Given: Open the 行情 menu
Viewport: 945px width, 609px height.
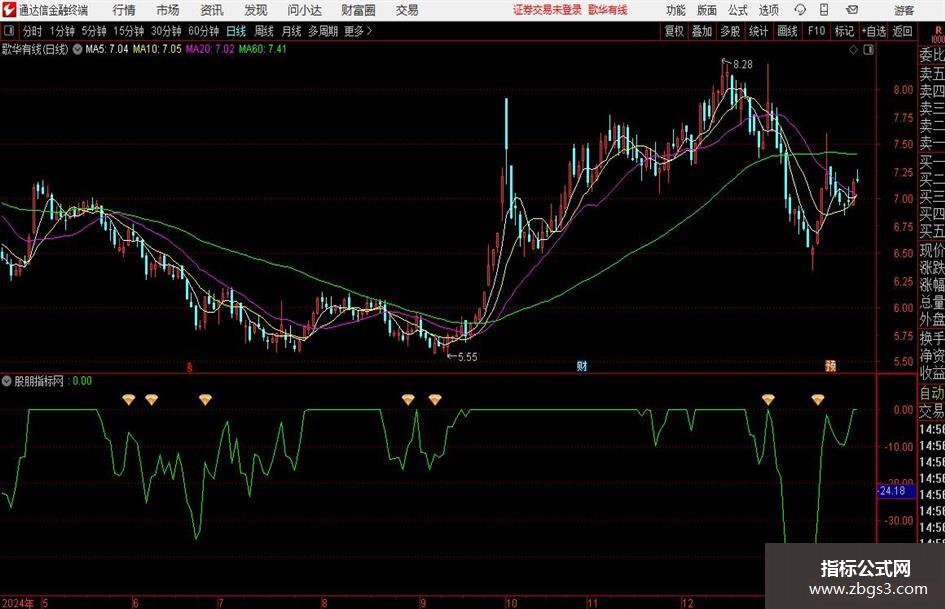Looking at the screenshot, I should pyautogui.click(x=124, y=10).
